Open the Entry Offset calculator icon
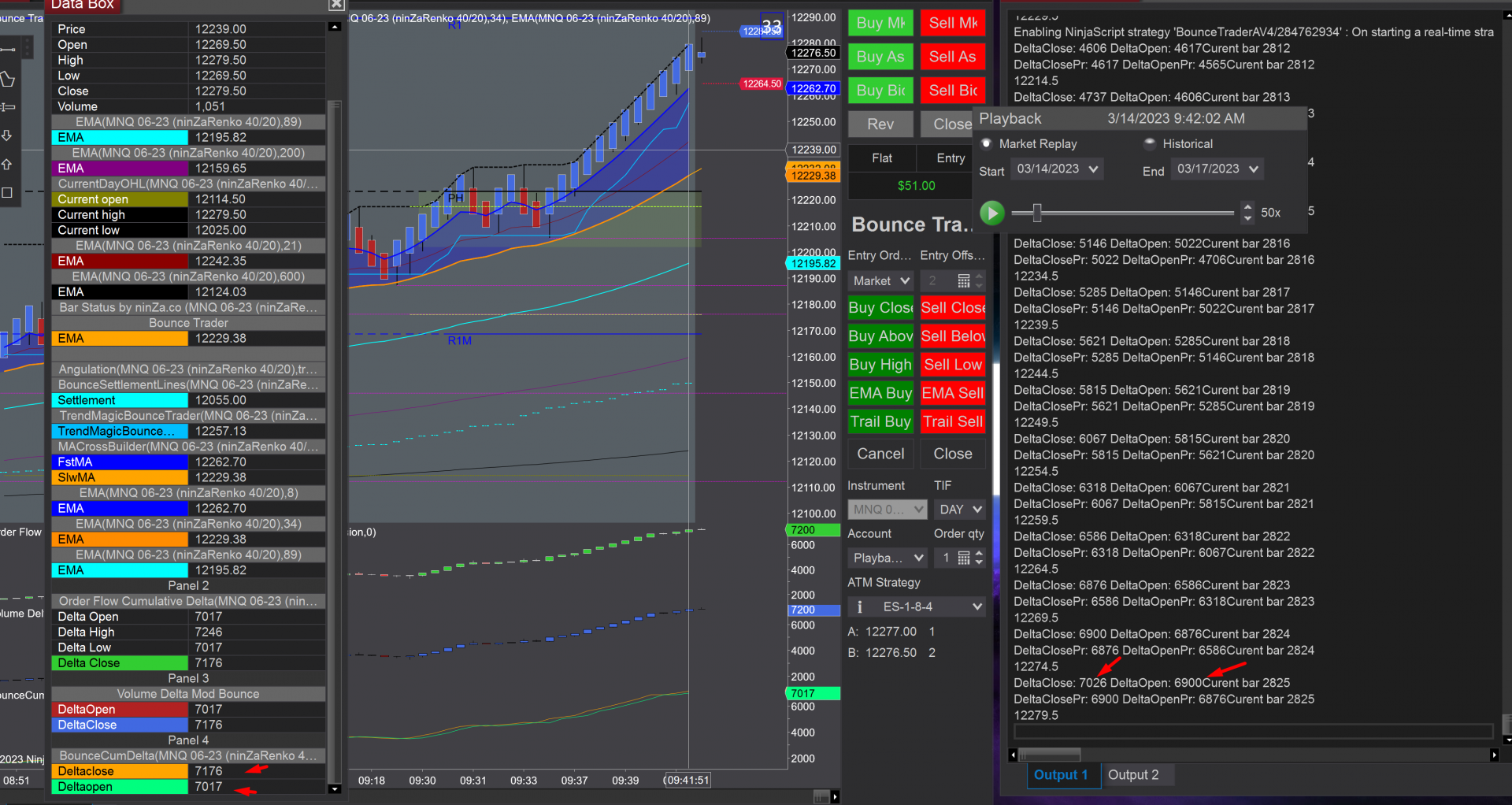 (964, 280)
